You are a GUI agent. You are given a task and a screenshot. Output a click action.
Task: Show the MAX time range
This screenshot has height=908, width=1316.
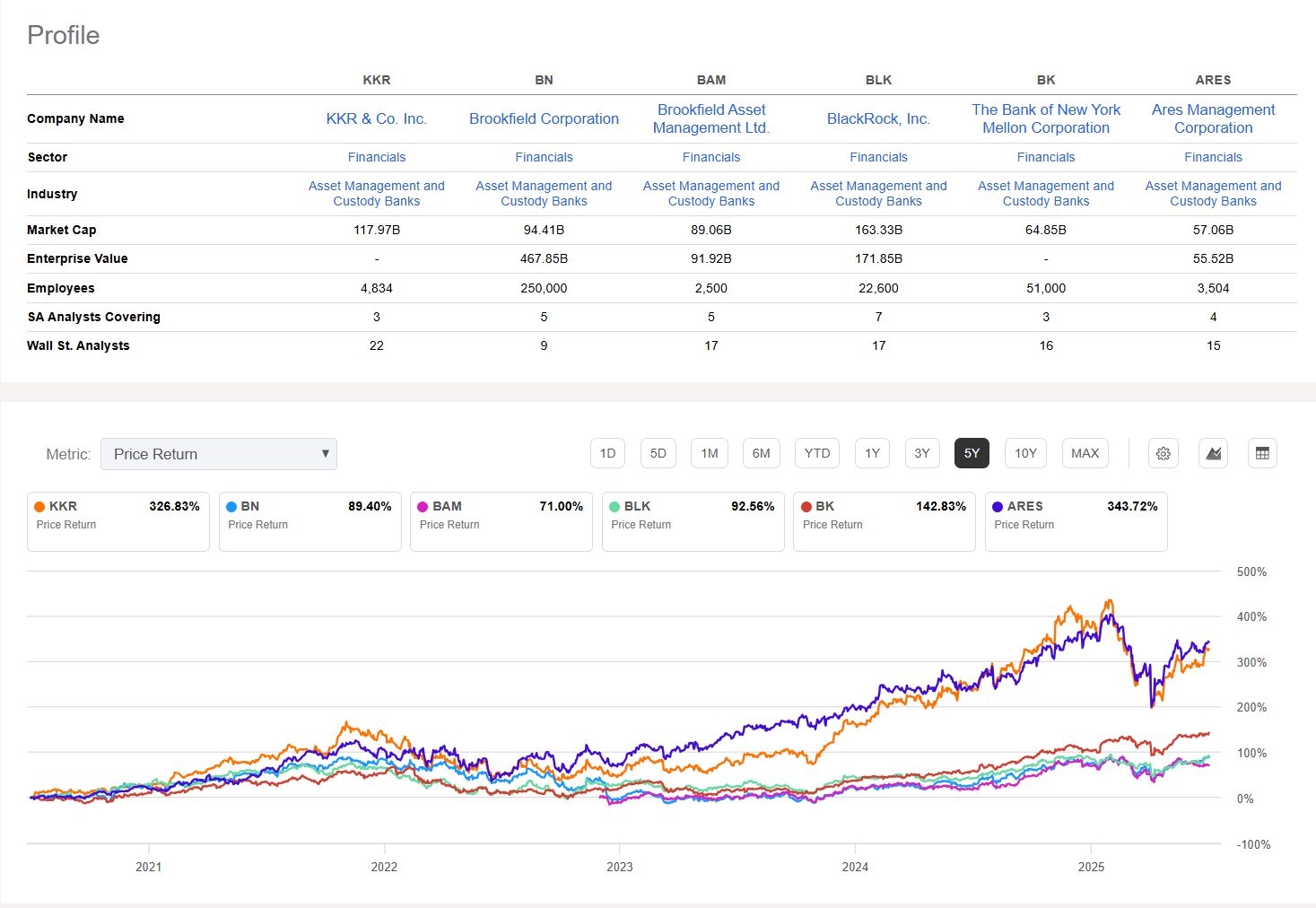coord(1085,453)
